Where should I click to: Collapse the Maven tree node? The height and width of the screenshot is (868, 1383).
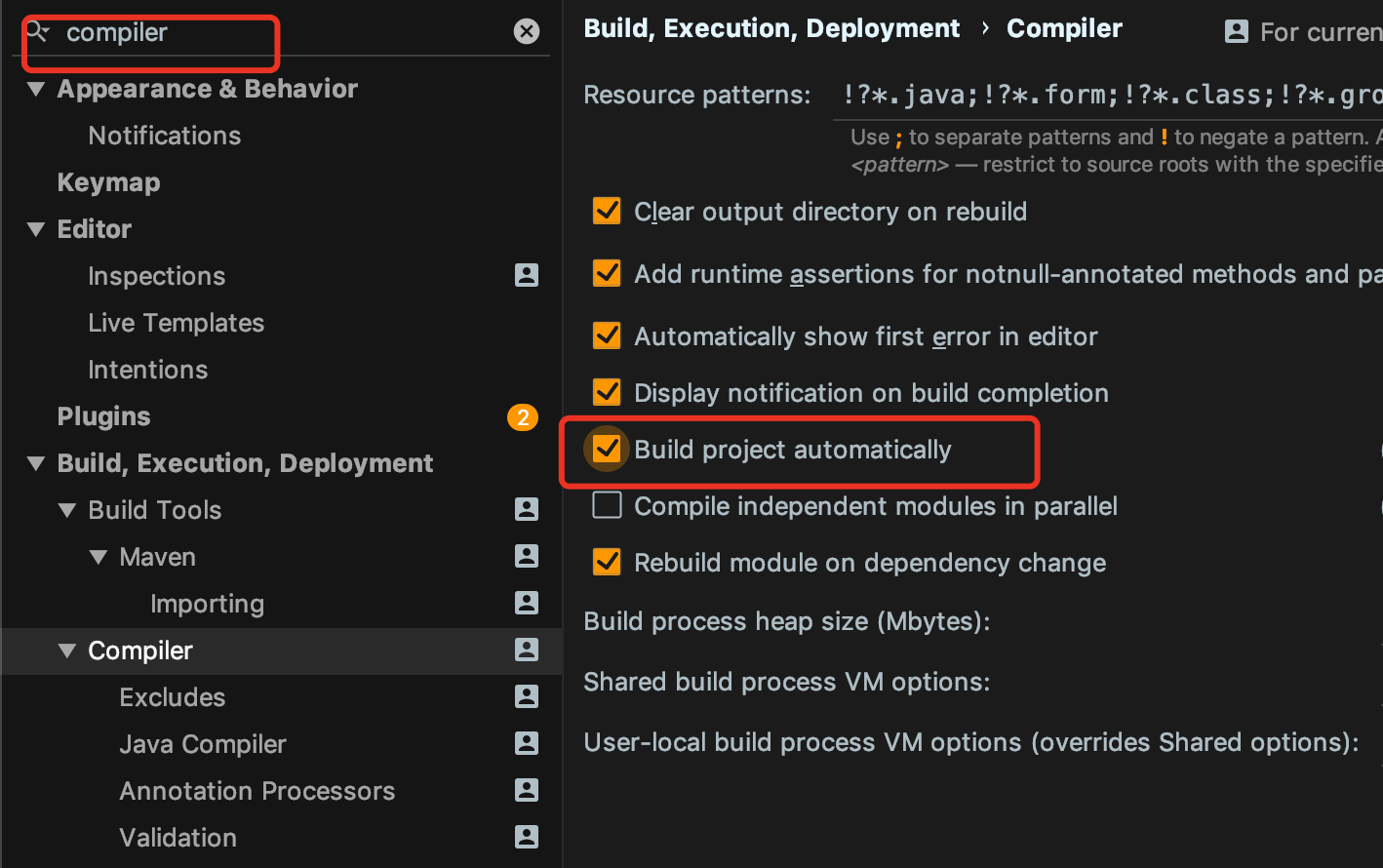[x=99, y=557]
